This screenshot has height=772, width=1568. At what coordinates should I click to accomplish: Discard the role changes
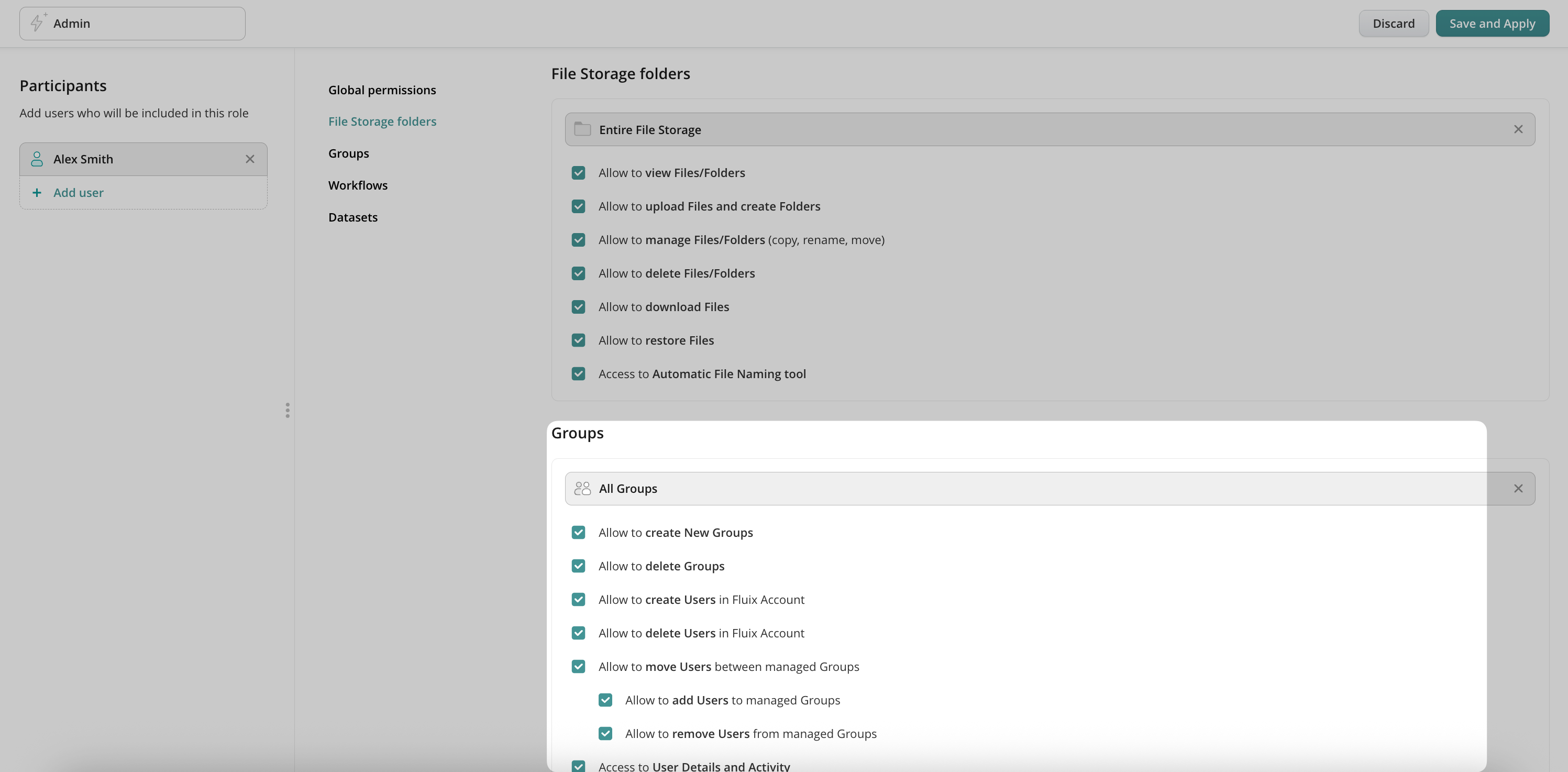pos(1393,23)
